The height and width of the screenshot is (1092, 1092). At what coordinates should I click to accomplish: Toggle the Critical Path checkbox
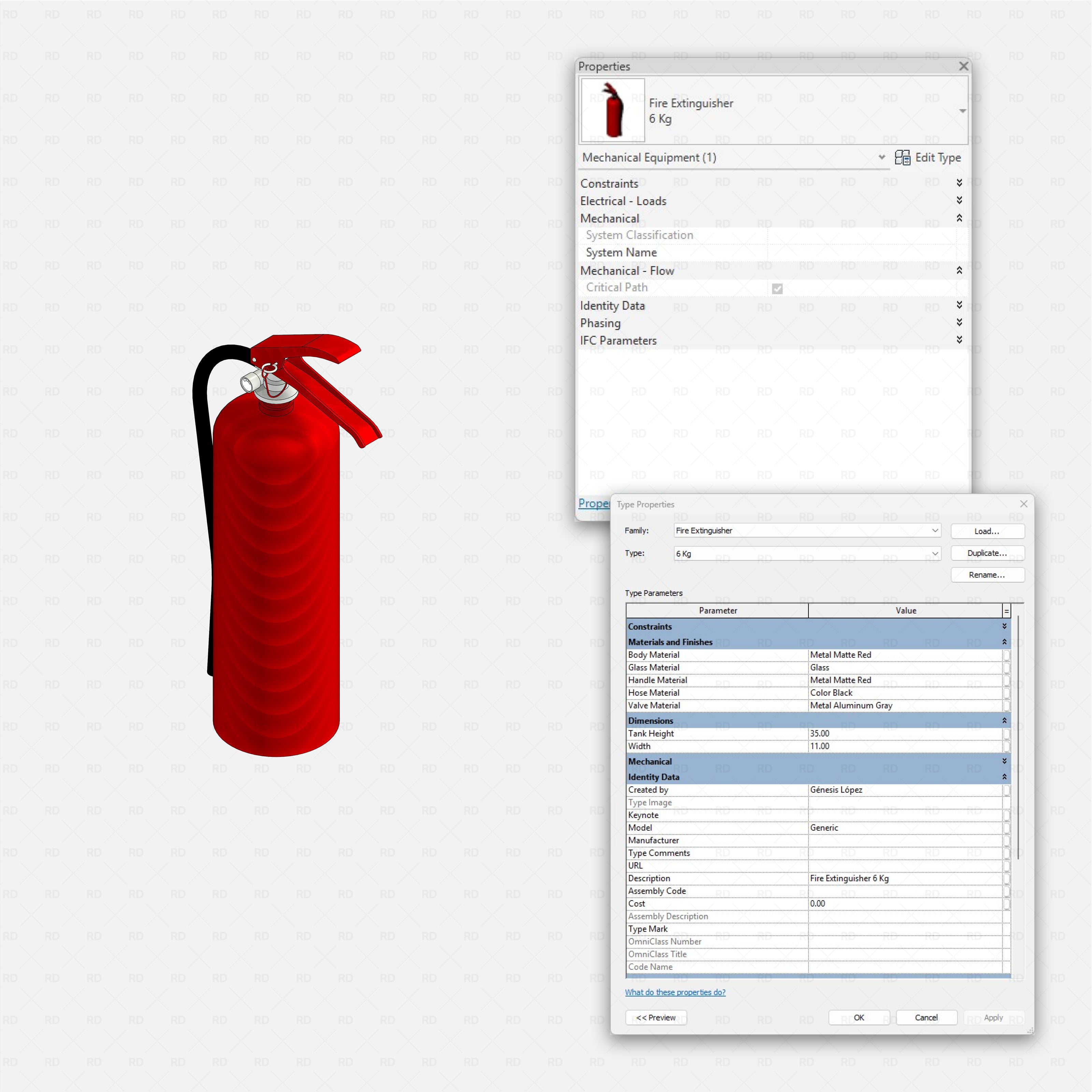777,289
